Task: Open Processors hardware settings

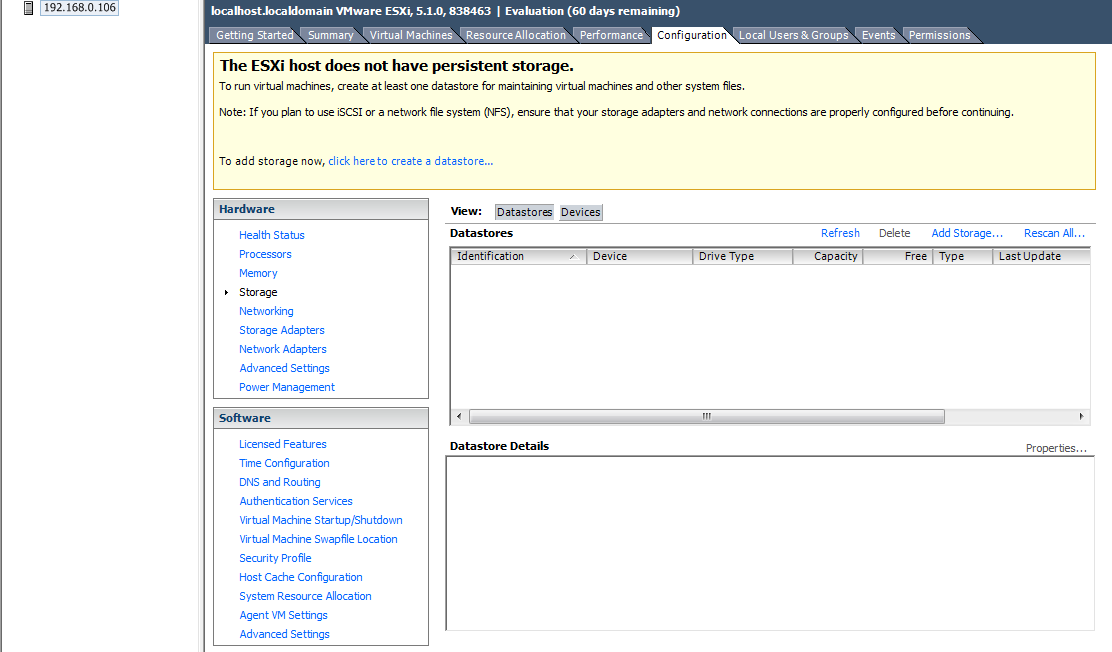Action: click(x=265, y=254)
